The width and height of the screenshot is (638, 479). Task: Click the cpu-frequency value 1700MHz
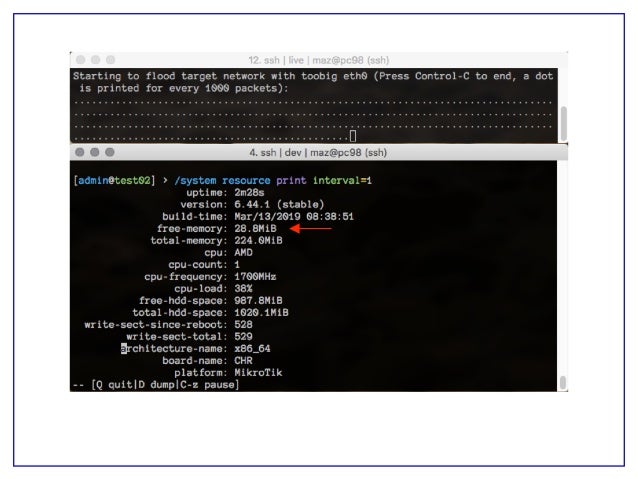[x=255, y=277]
